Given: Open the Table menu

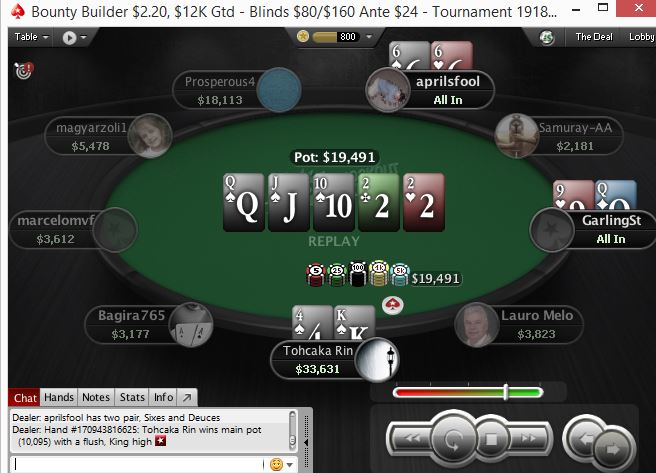Looking at the screenshot, I should click(31, 37).
